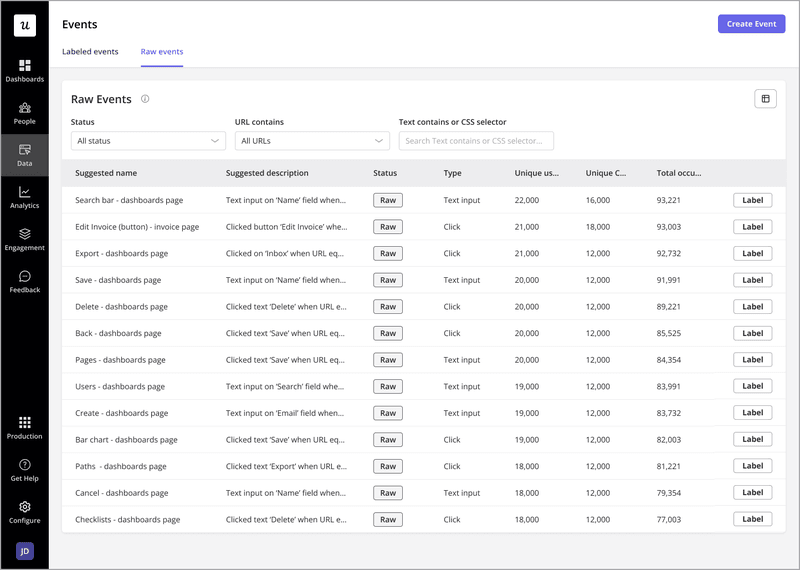Select 'Search bar - dashboards page' name

pyautogui.click(x=129, y=200)
